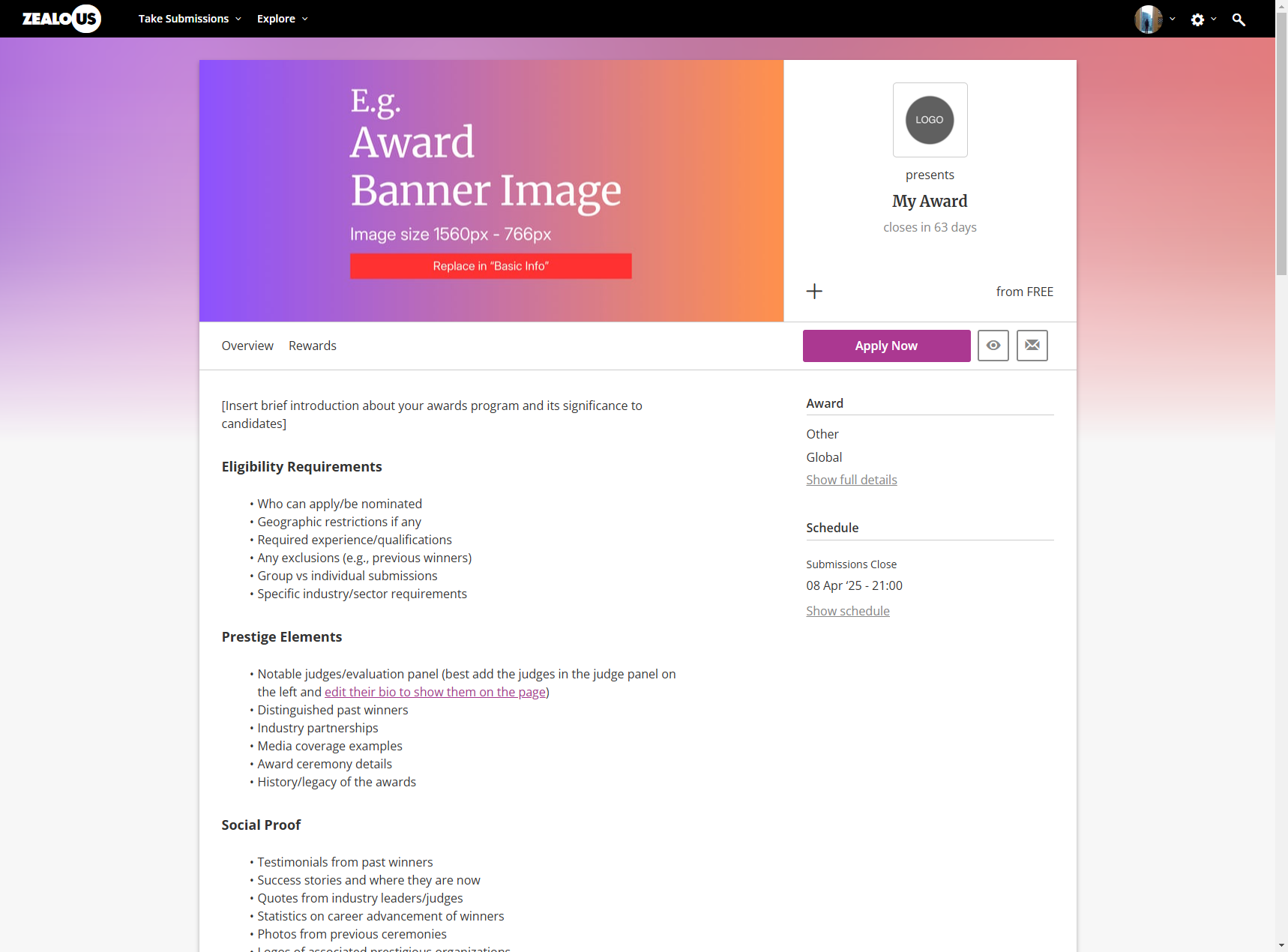
Task: Click the 'Submissions Close' label
Action: [851, 564]
